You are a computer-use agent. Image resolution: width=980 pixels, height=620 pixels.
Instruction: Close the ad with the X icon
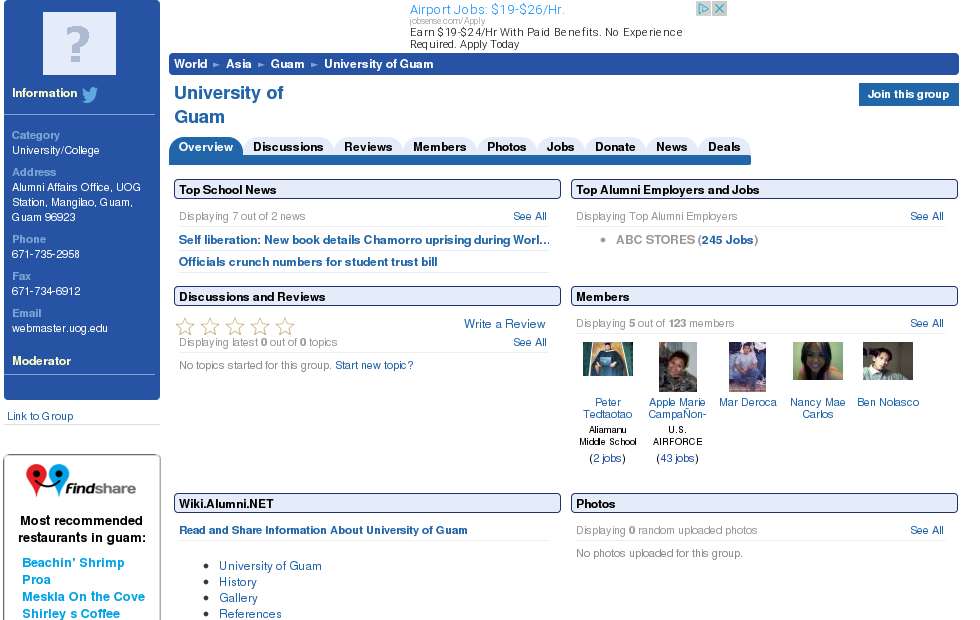pyautogui.click(x=719, y=9)
